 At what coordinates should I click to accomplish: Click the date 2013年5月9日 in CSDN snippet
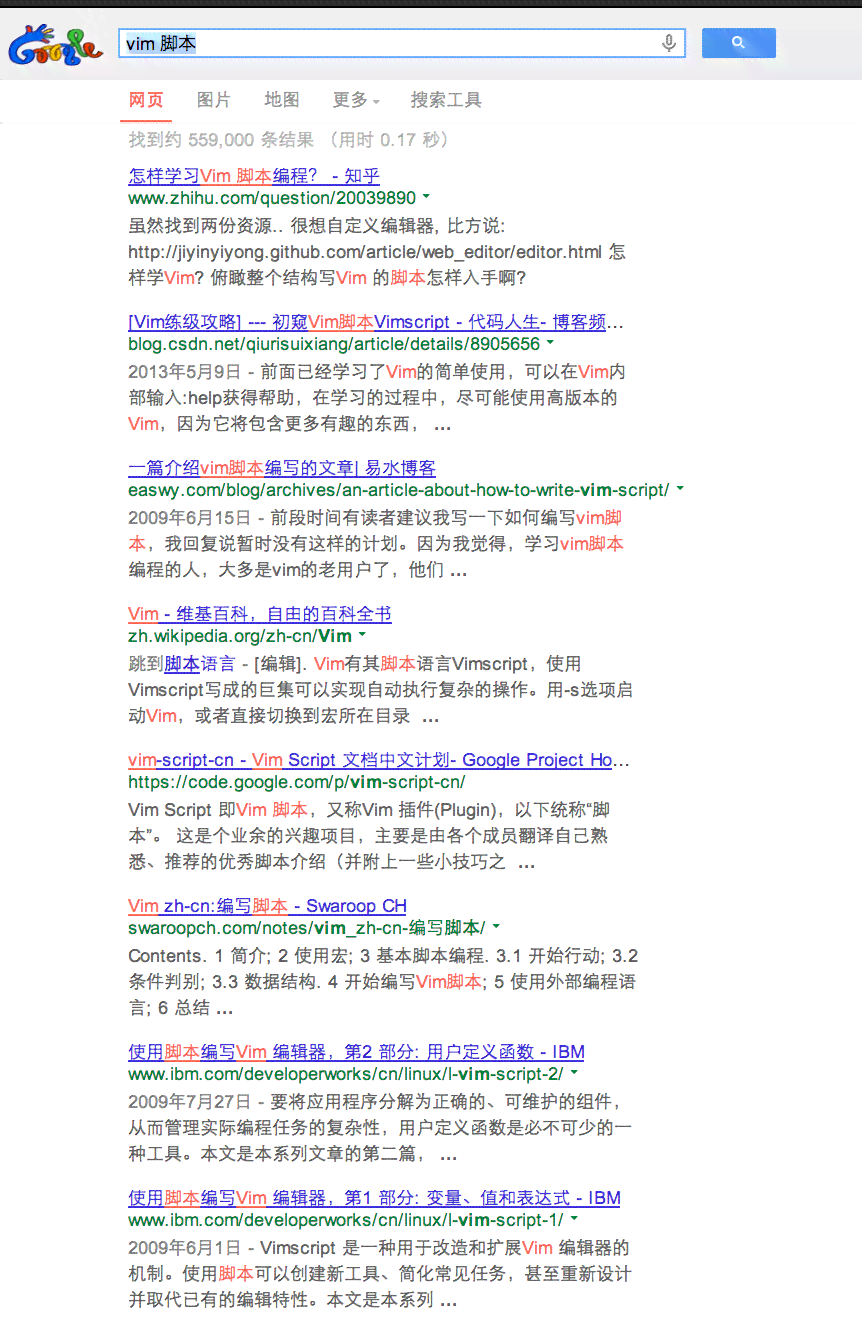[185, 372]
